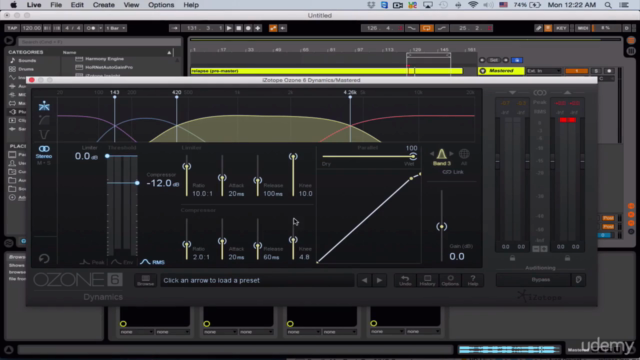The width and height of the screenshot is (640, 360).
Task: Open the History panel in Ozone
Action: [427, 280]
